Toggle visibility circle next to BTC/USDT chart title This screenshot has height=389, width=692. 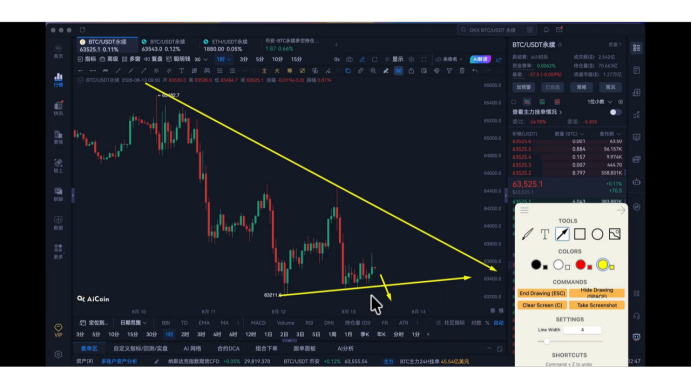tap(80, 80)
